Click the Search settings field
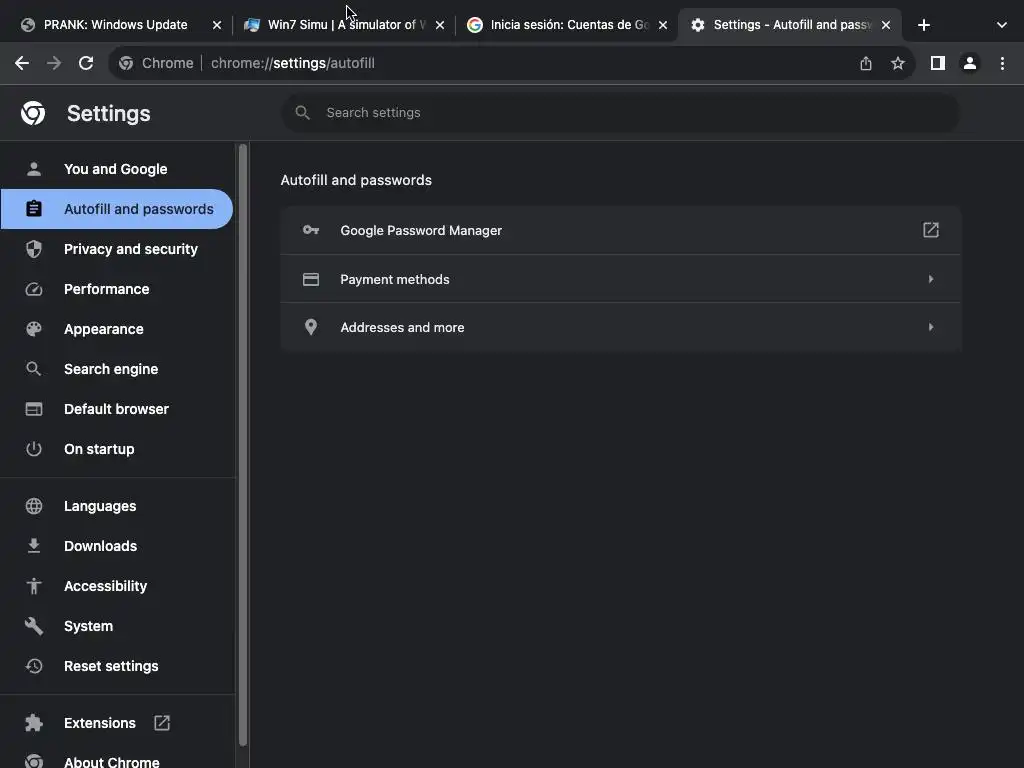 click(620, 113)
